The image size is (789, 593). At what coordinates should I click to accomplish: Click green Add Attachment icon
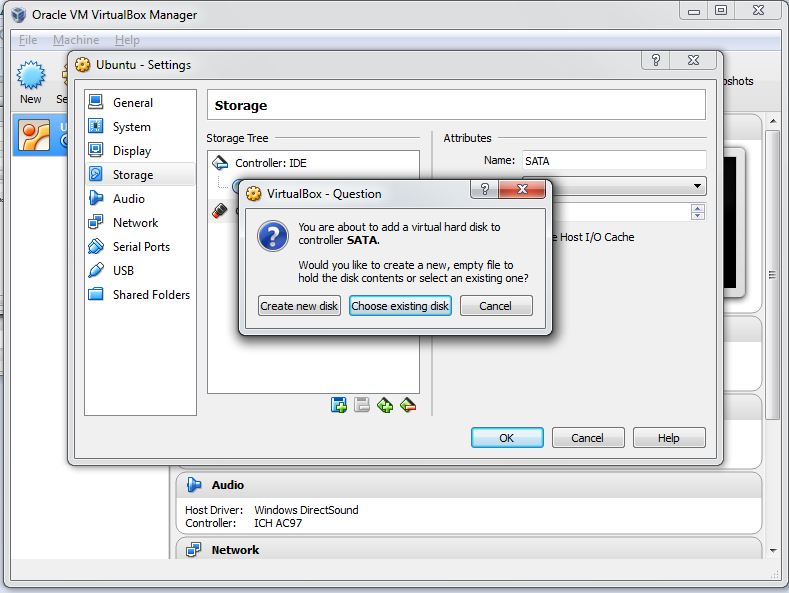(x=385, y=405)
